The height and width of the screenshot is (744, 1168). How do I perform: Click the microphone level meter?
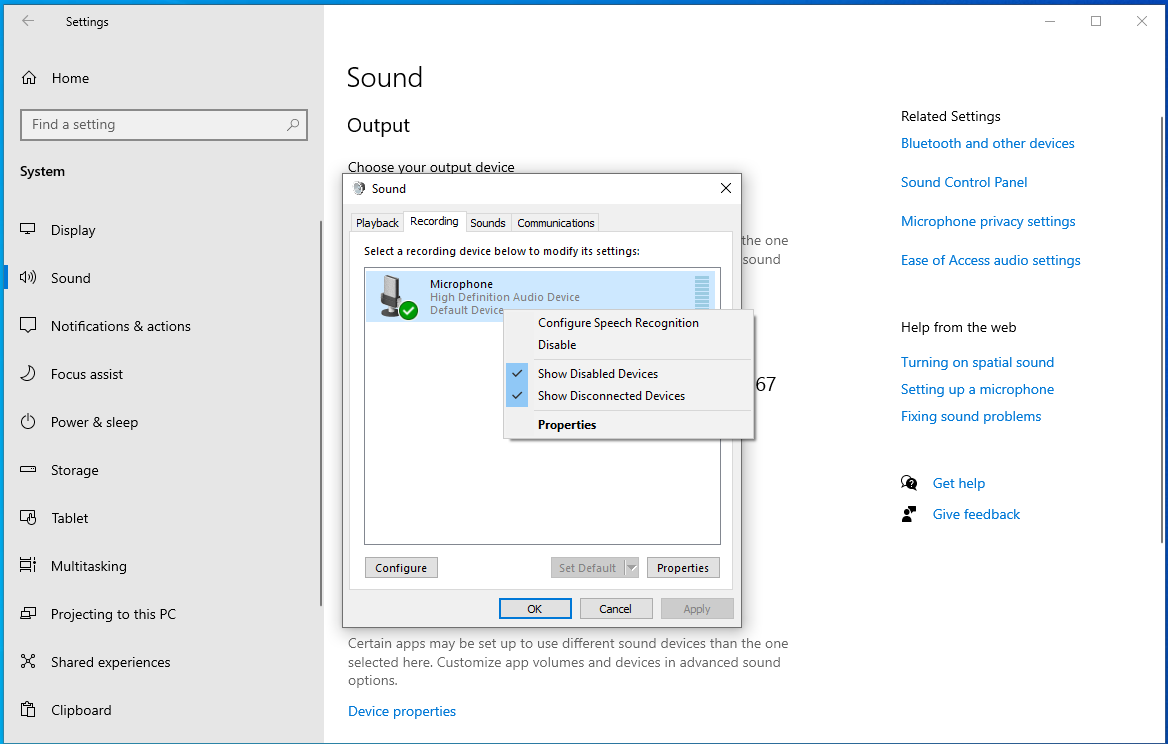click(702, 293)
